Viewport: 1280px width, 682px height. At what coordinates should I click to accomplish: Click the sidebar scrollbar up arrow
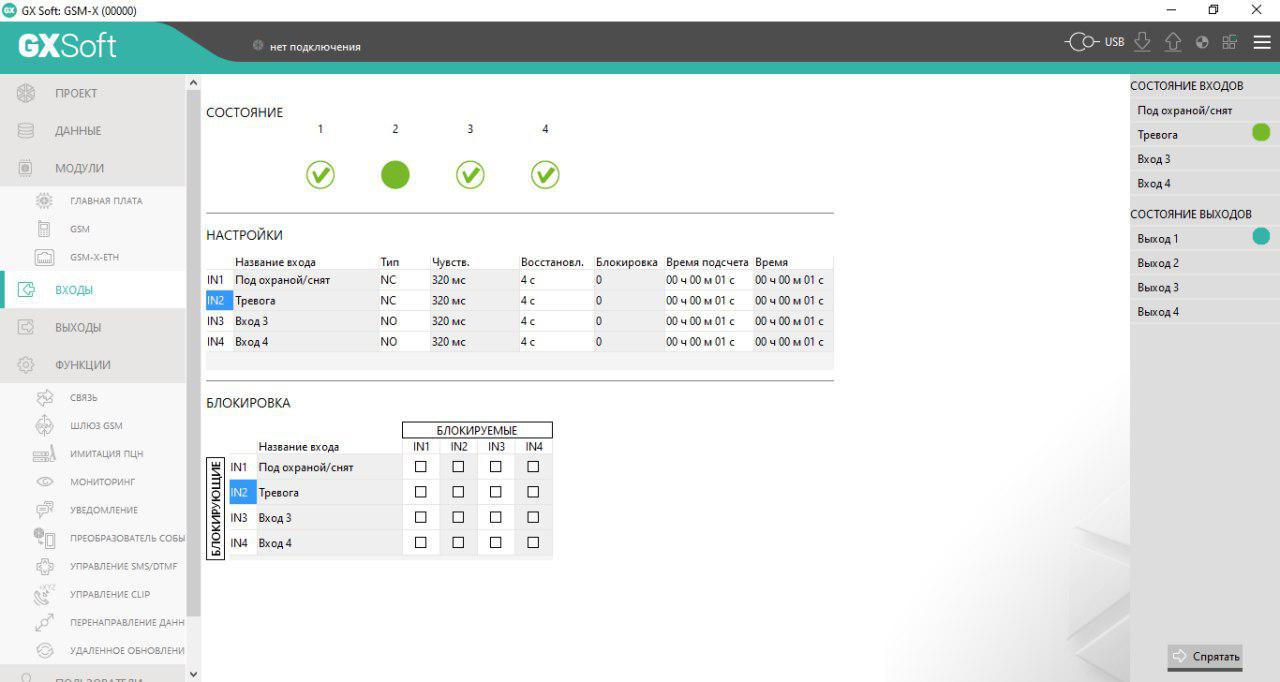coord(194,83)
